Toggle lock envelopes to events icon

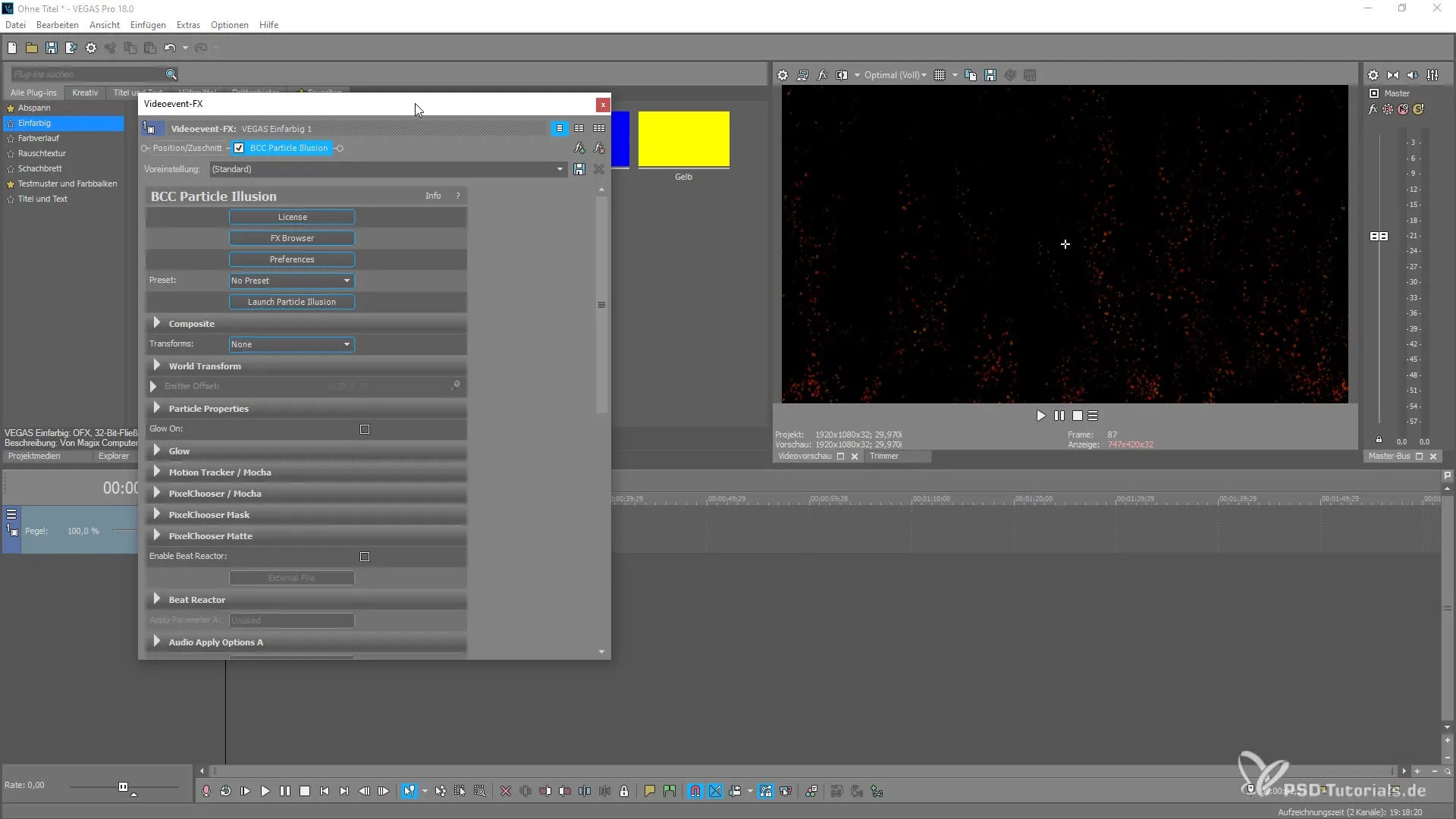(x=766, y=791)
